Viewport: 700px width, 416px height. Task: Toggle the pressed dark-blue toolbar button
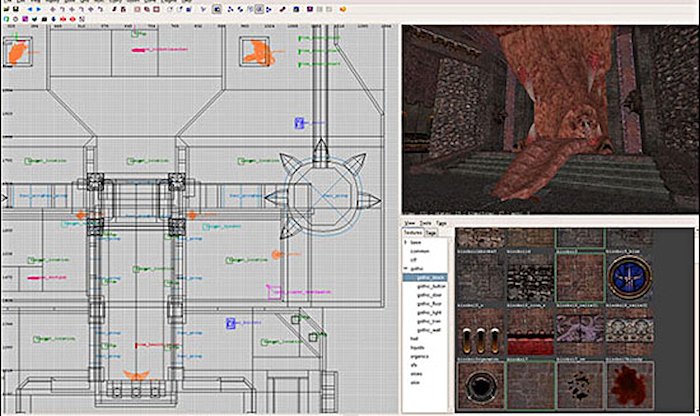click(217, 9)
